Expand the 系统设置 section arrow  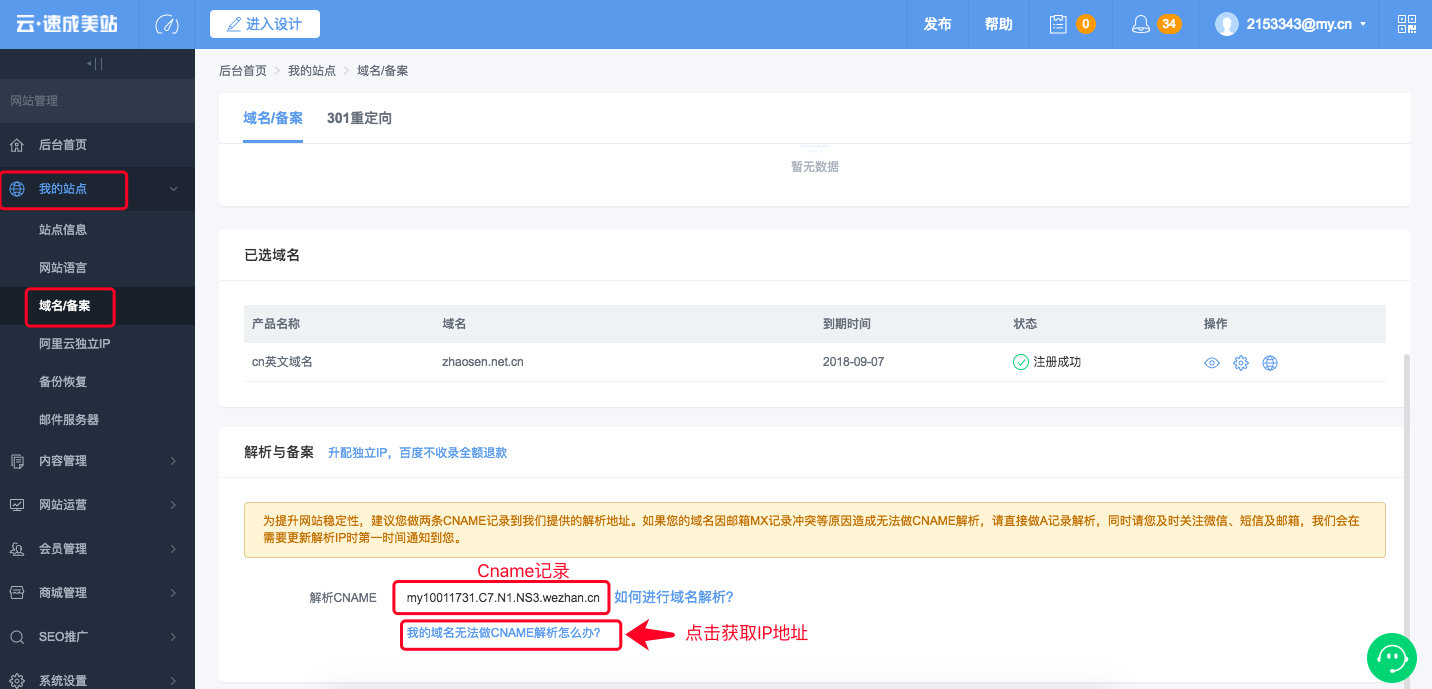[174, 680]
